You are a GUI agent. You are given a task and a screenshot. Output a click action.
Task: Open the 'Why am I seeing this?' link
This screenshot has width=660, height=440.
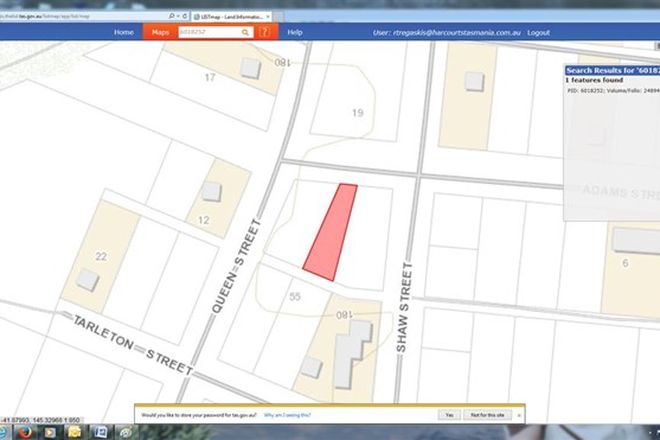(x=289, y=414)
